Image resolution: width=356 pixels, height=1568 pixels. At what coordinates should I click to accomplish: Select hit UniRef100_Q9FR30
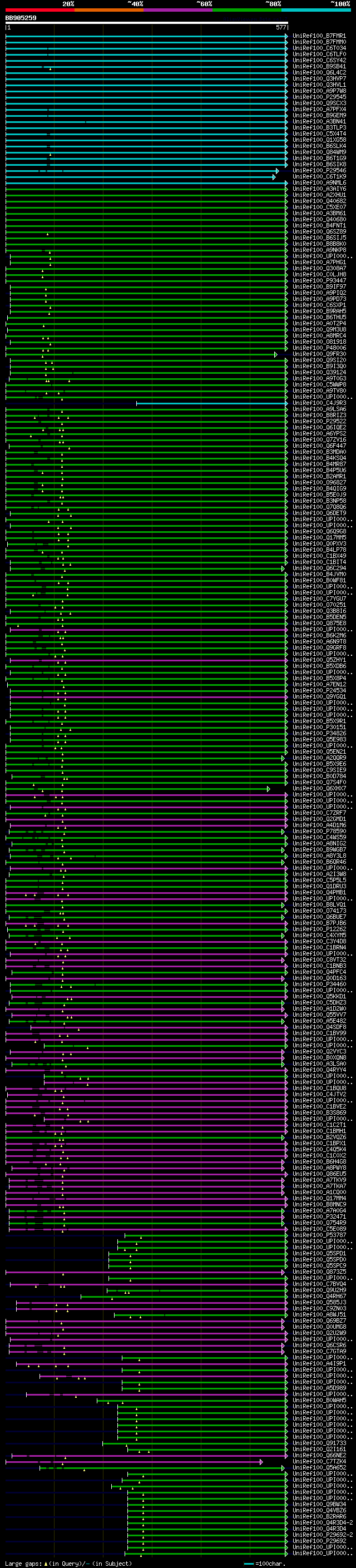(319, 354)
